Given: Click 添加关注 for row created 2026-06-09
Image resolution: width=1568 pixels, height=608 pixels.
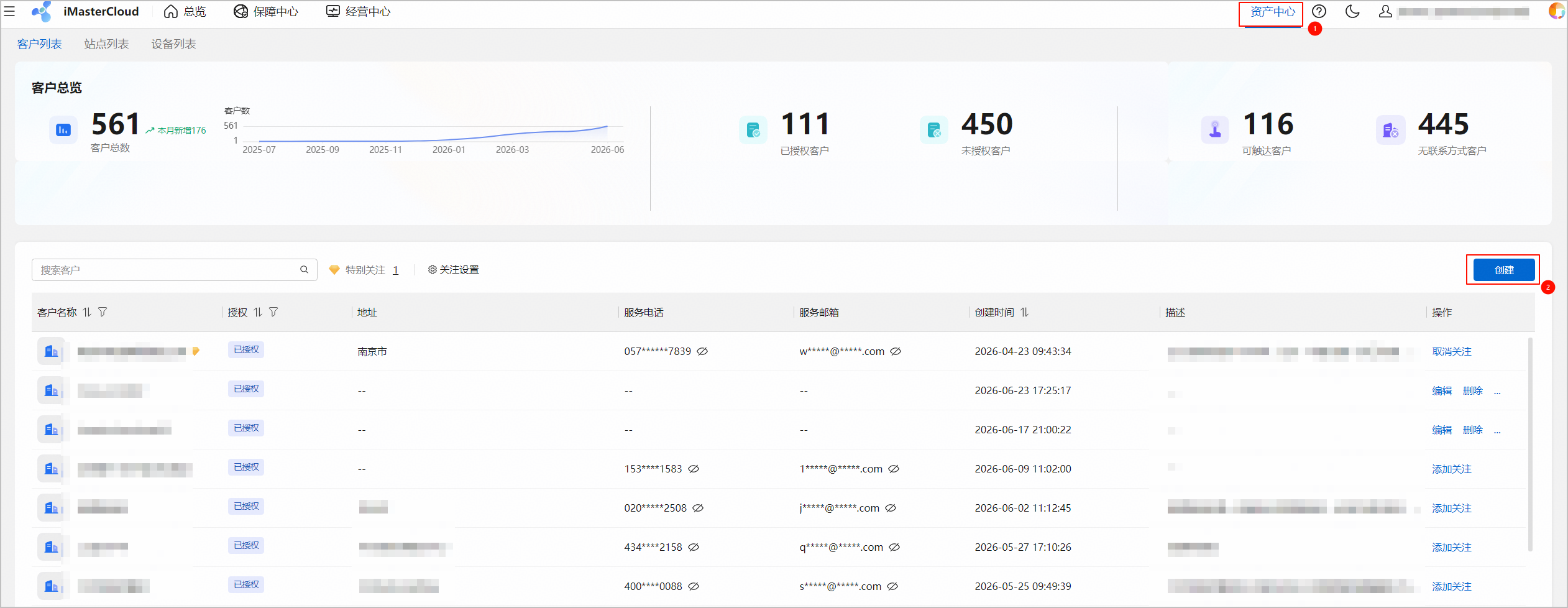Looking at the screenshot, I should coord(1452,469).
